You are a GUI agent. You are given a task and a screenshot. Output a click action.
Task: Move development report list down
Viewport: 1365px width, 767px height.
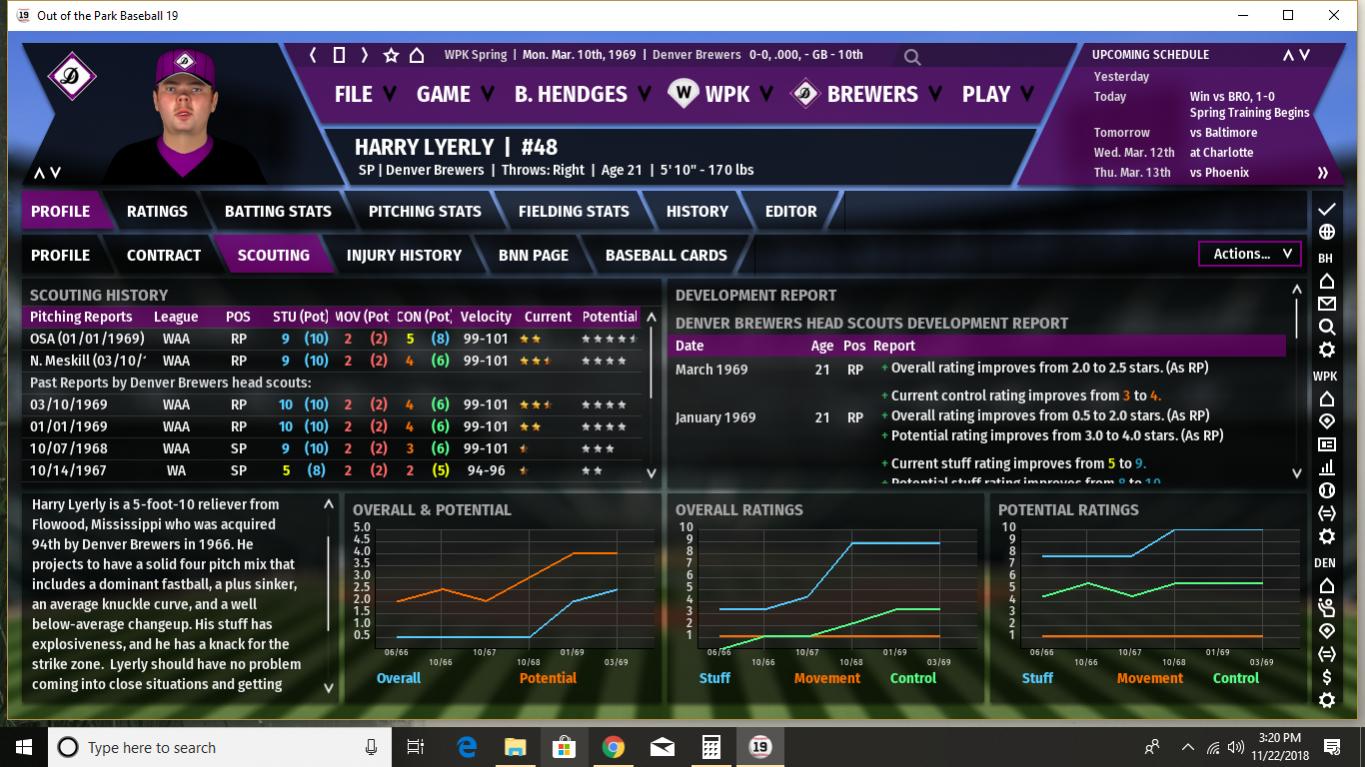coord(1297,473)
